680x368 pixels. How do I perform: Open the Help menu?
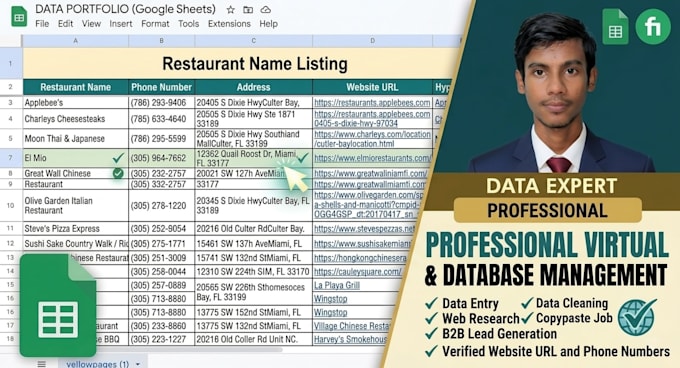point(268,24)
